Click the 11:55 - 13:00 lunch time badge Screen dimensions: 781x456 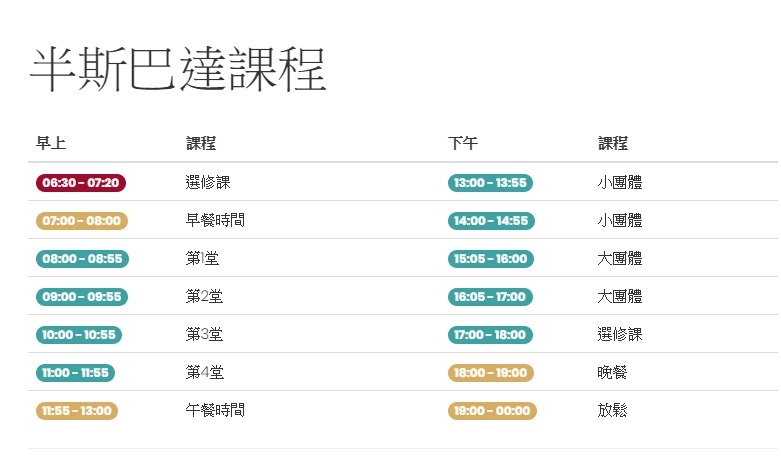click(77, 411)
